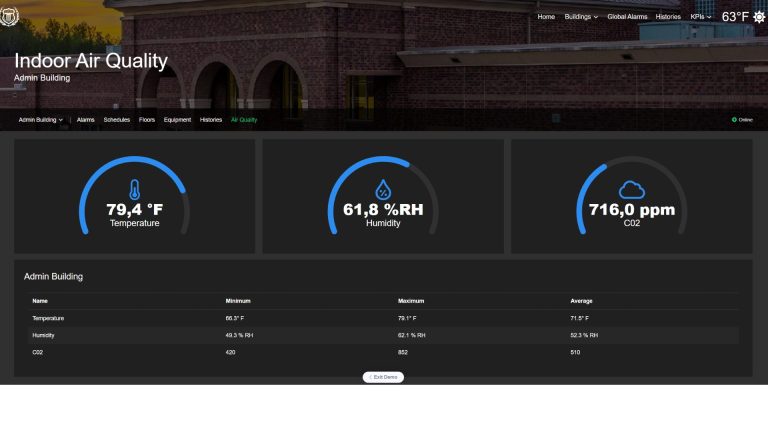768x432 pixels.
Task: Click the CO2 cloud icon
Action: 631,190
